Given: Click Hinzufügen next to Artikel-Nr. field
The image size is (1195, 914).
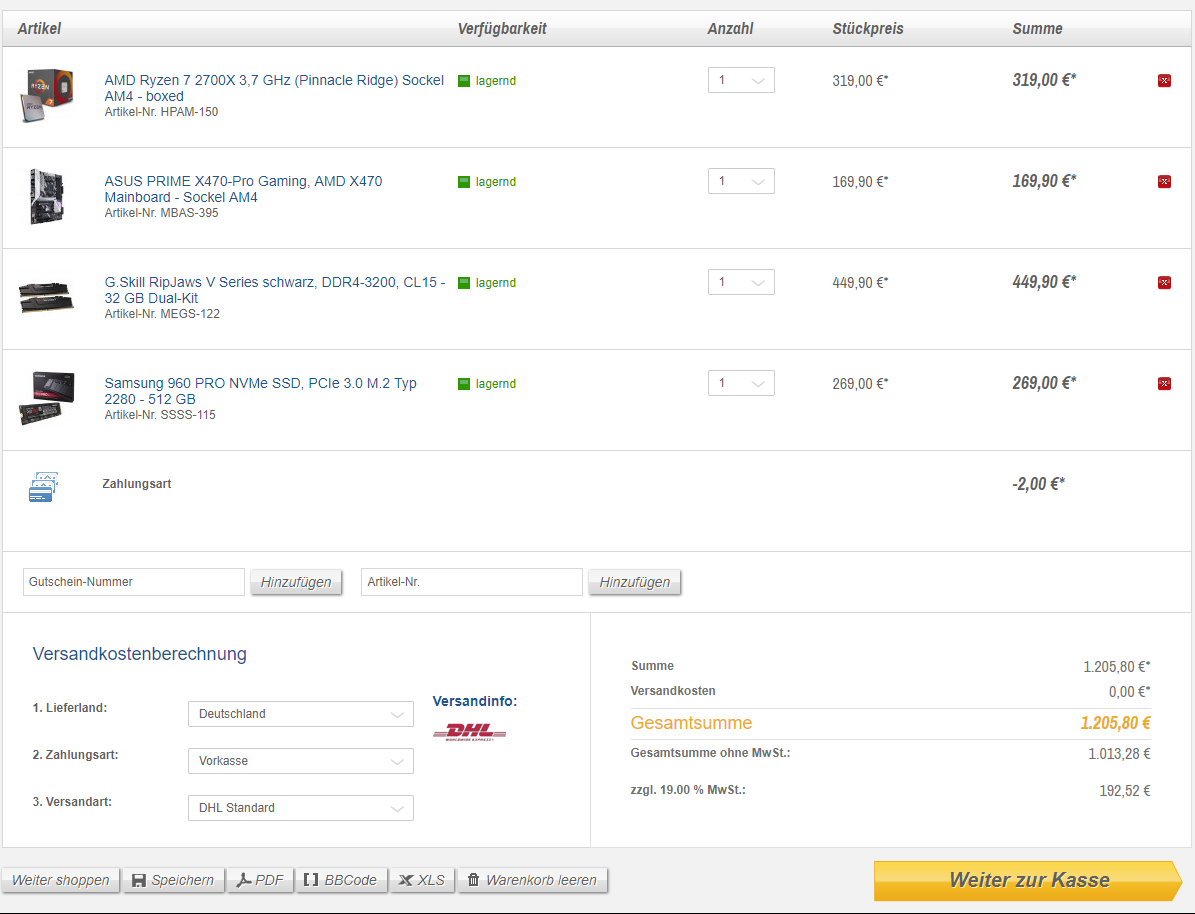Looking at the screenshot, I should click(x=634, y=582).
